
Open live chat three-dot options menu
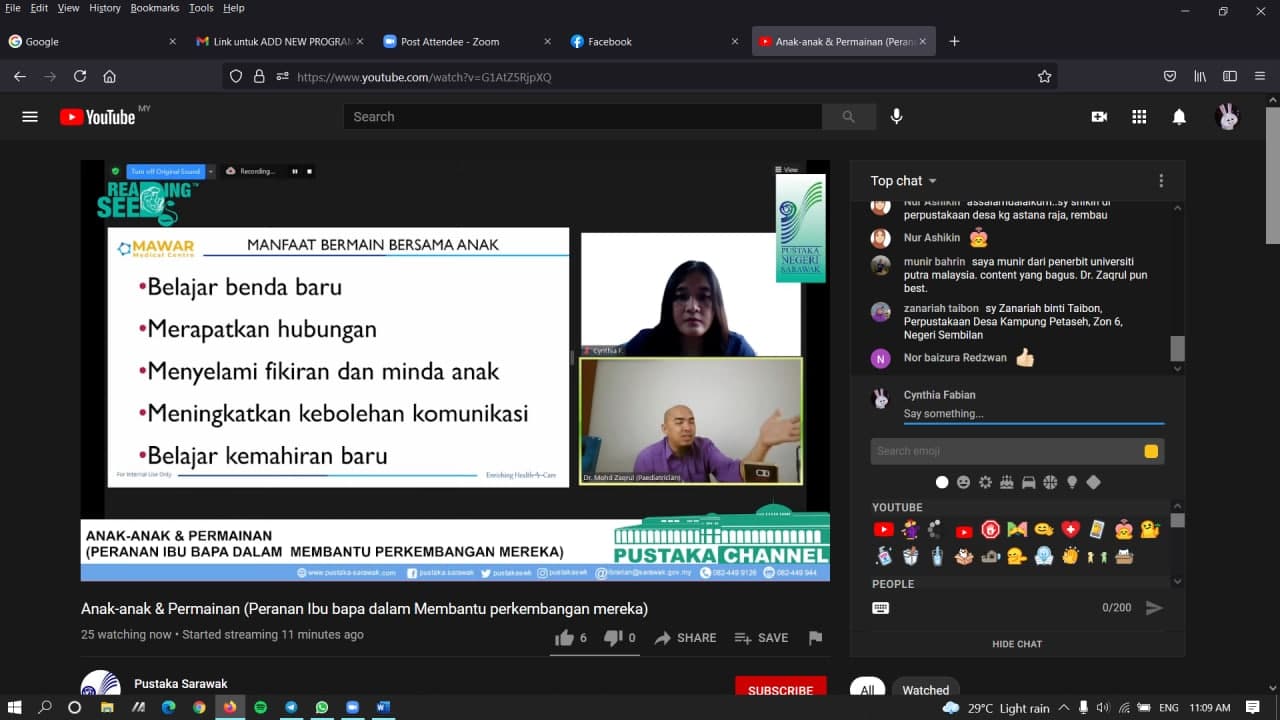tap(1161, 181)
